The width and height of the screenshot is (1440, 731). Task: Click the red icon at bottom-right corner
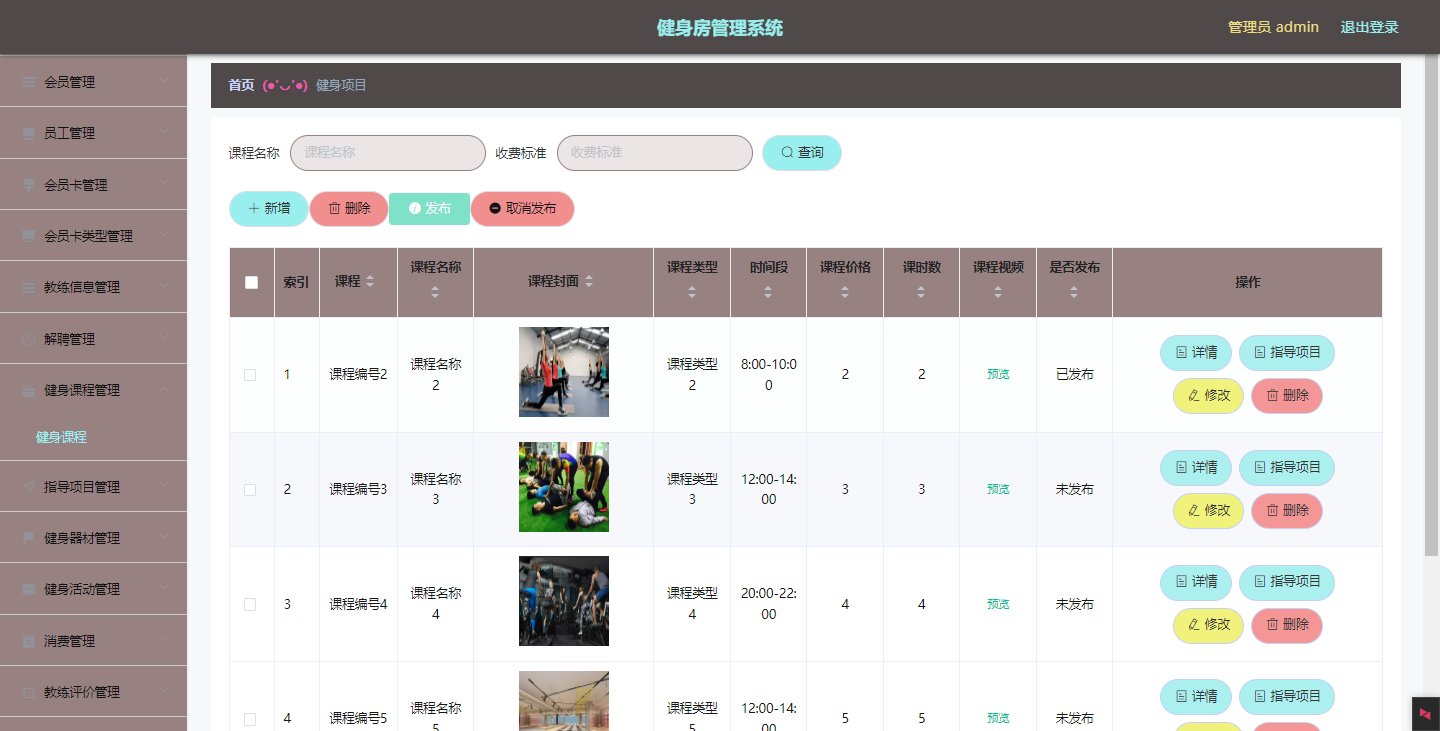click(x=1425, y=713)
